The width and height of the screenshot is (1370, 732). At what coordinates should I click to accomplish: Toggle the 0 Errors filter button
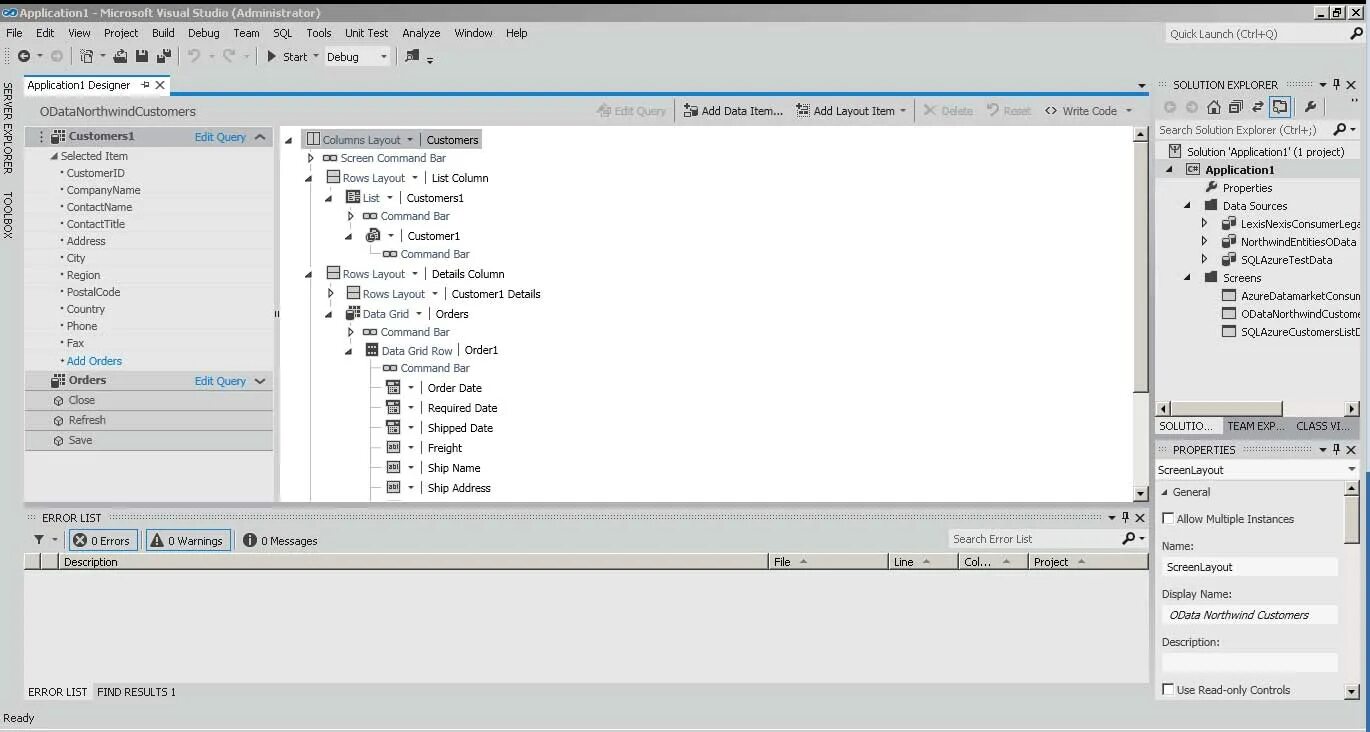[x=102, y=540]
